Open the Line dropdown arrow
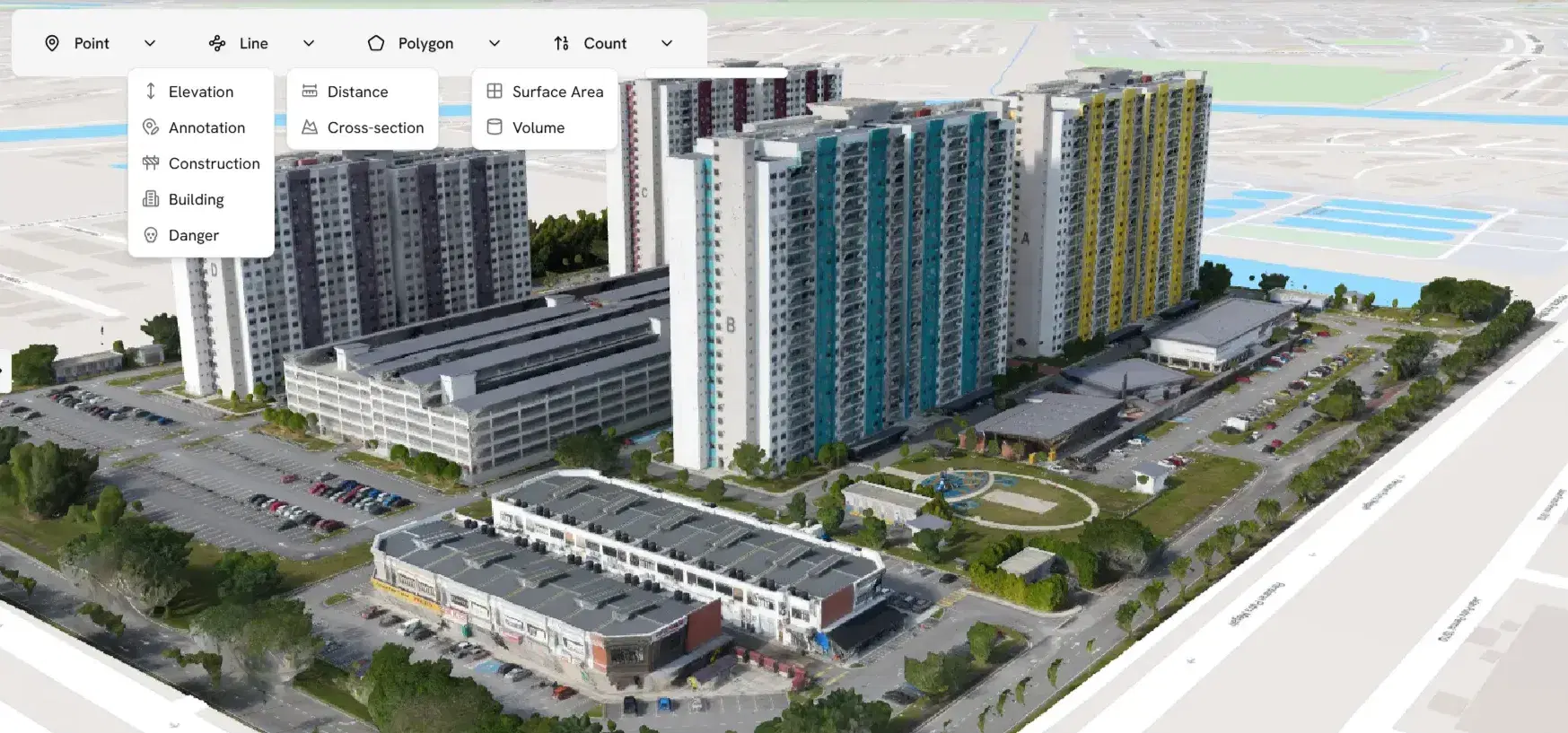The height and width of the screenshot is (733, 1568). tap(309, 43)
